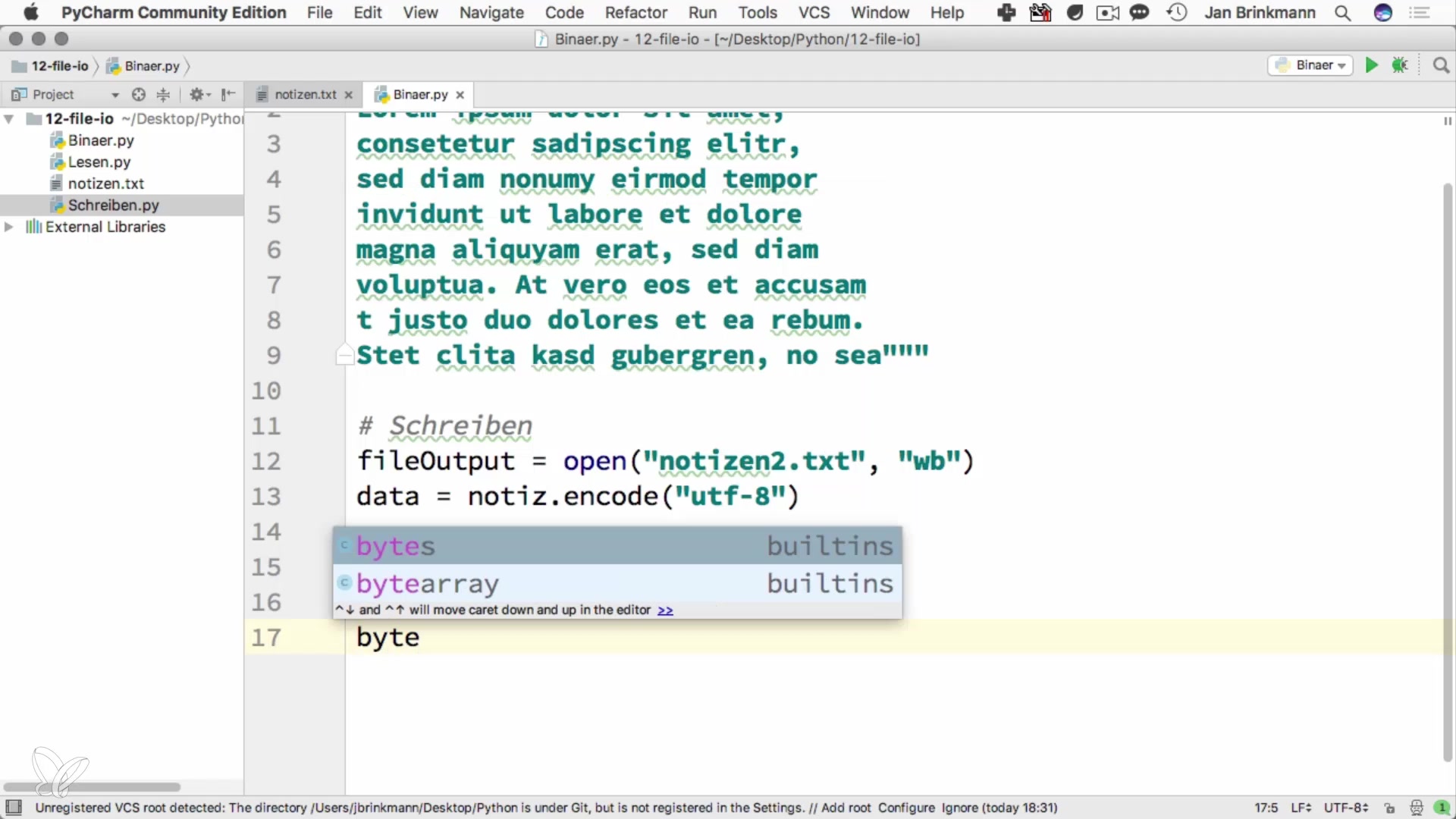Open the Binaer run configuration dropdown
1456x819 pixels.
coord(1310,65)
